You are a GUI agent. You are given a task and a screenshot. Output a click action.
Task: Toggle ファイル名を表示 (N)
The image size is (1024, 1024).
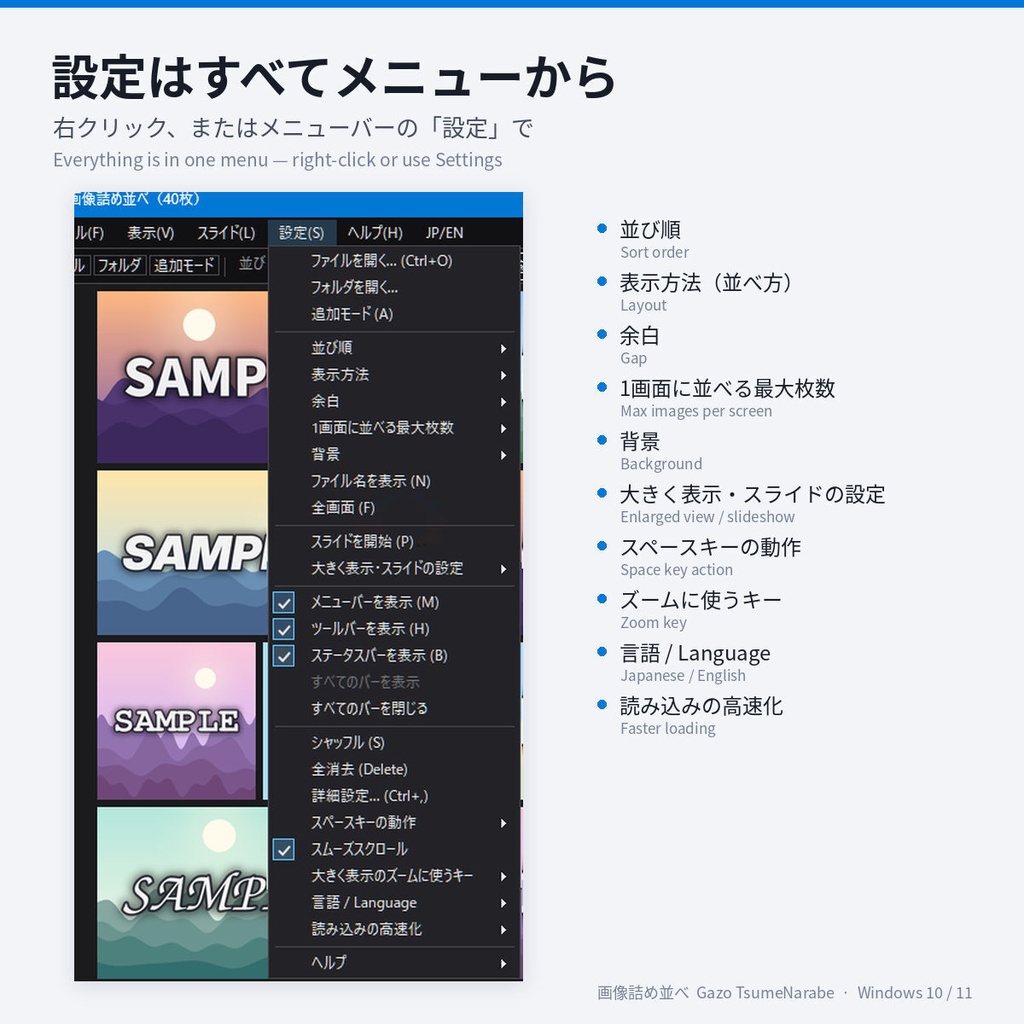point(394,481)
